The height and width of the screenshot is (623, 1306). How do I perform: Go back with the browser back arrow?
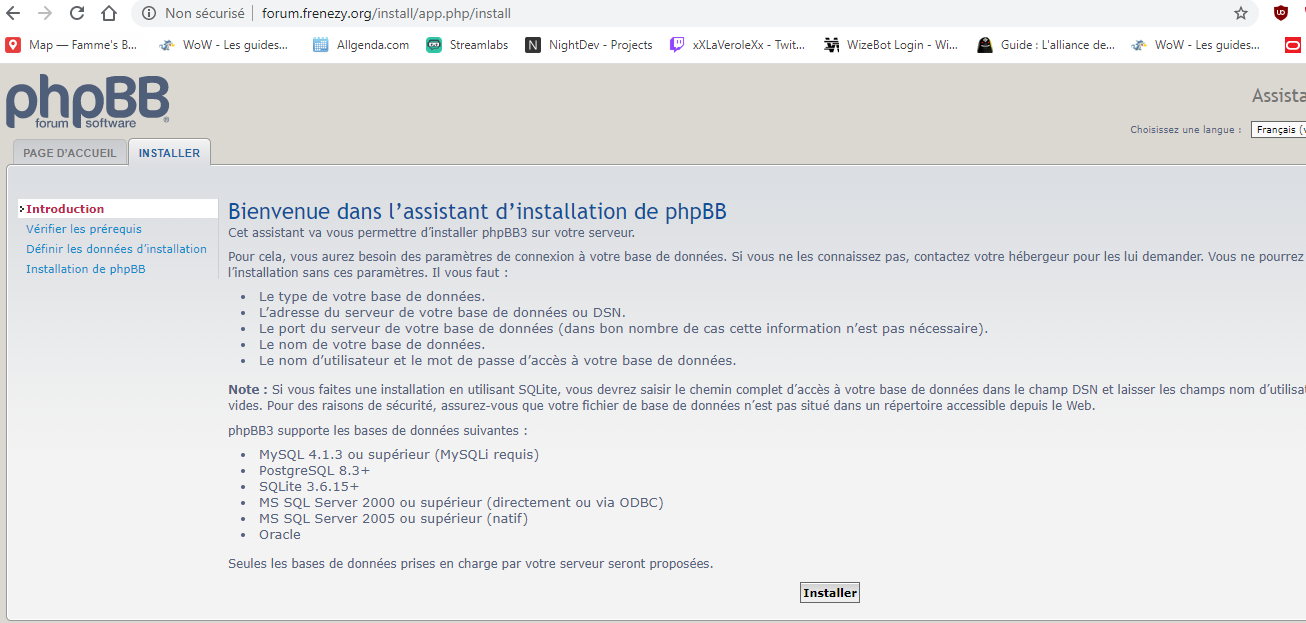[13, 13]
